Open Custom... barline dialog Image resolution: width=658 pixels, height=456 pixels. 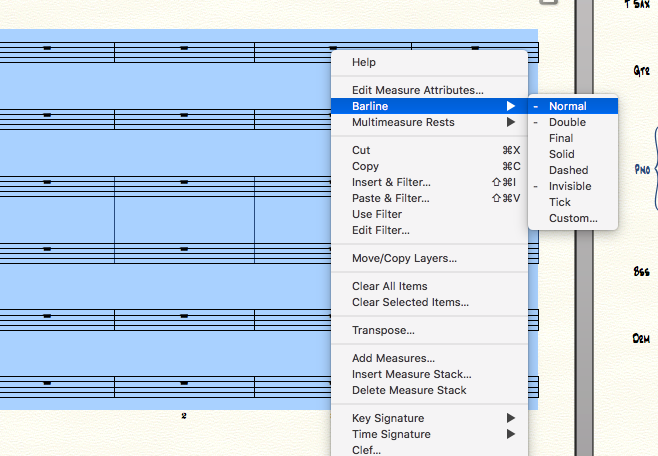573,218
